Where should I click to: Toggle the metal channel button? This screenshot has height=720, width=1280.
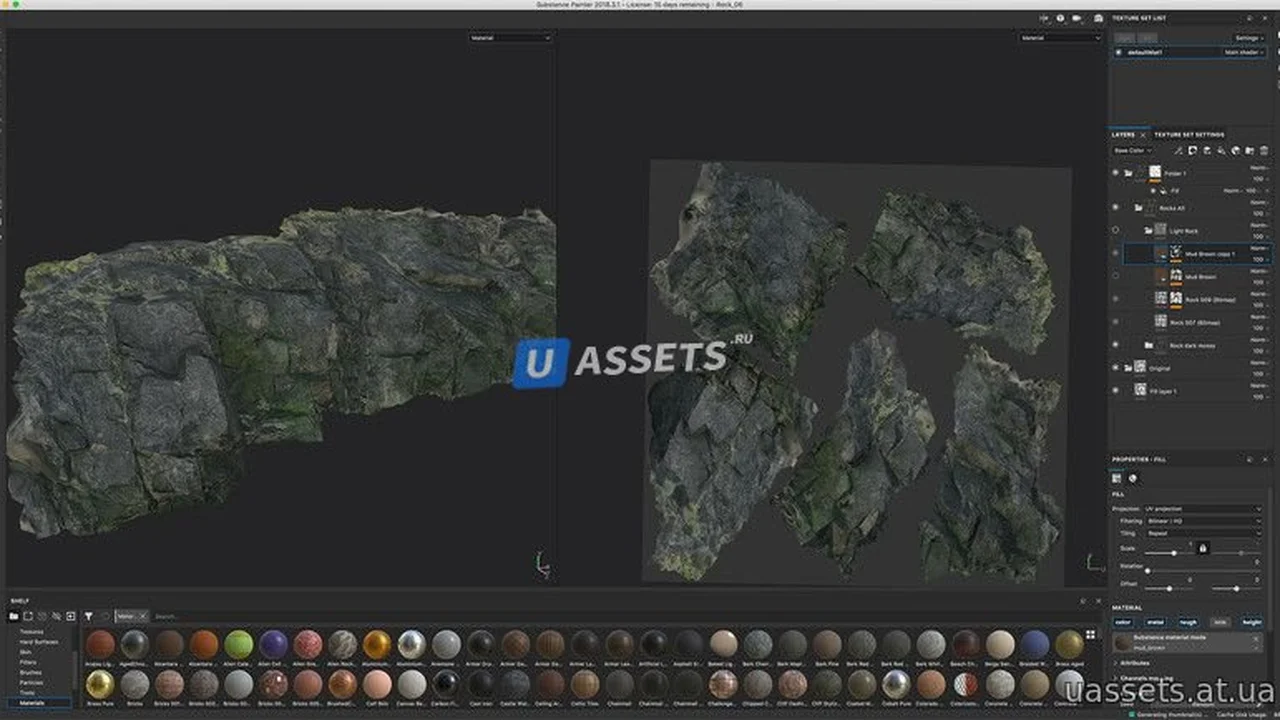click(1155, 622)
